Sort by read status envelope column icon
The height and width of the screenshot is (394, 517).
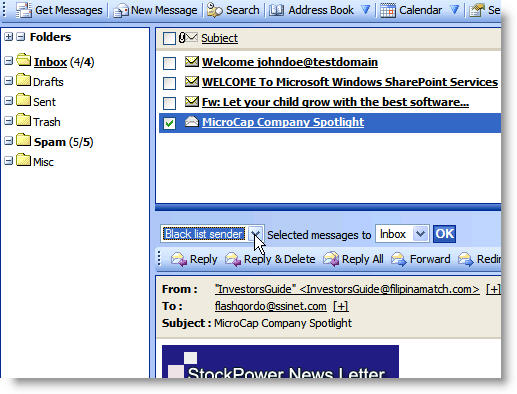click(192, 37)
